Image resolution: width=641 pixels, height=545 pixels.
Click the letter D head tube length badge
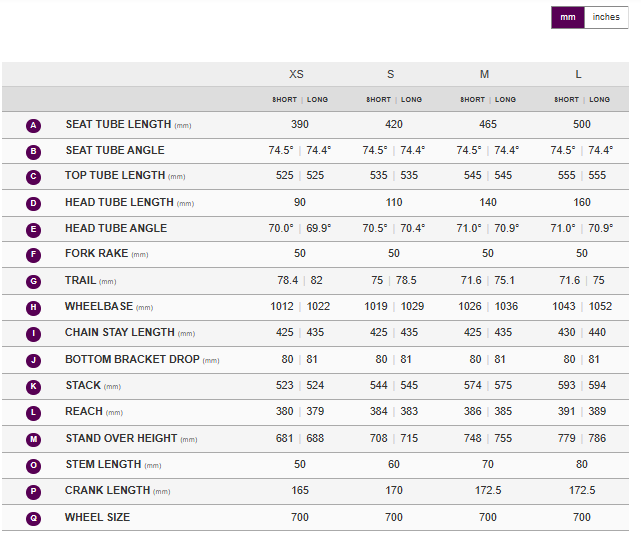(x=34, y=203)
